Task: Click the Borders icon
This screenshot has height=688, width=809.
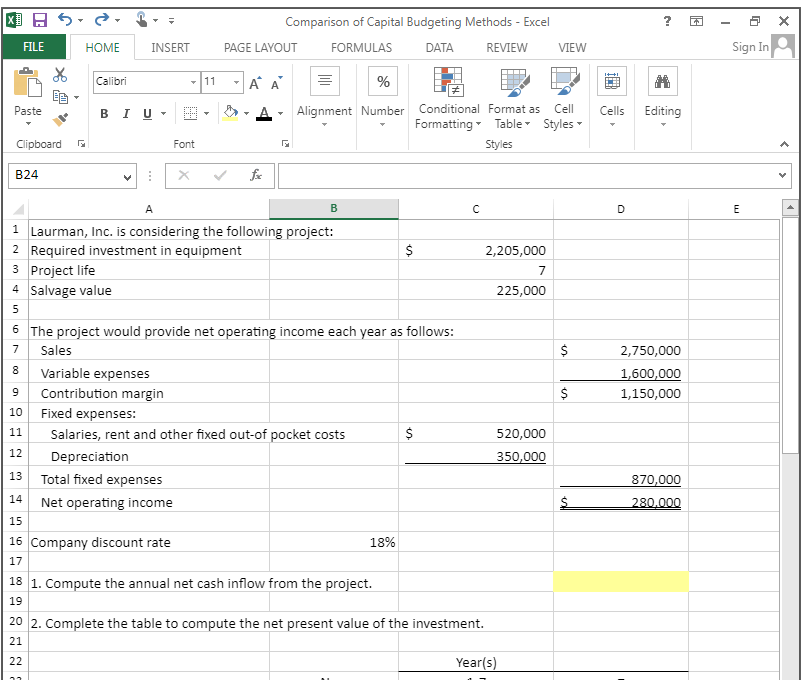Action: (x=190, y=114)
